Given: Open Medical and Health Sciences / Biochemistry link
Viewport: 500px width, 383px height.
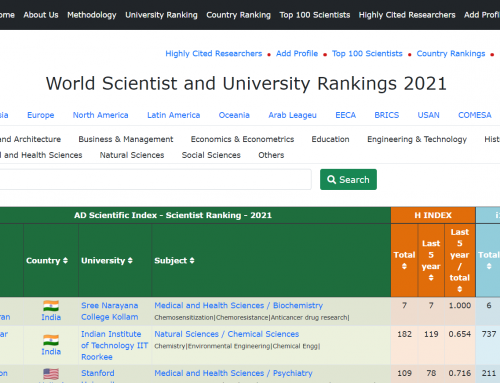Looking at the screenshot, I should (x=239, y=306).
